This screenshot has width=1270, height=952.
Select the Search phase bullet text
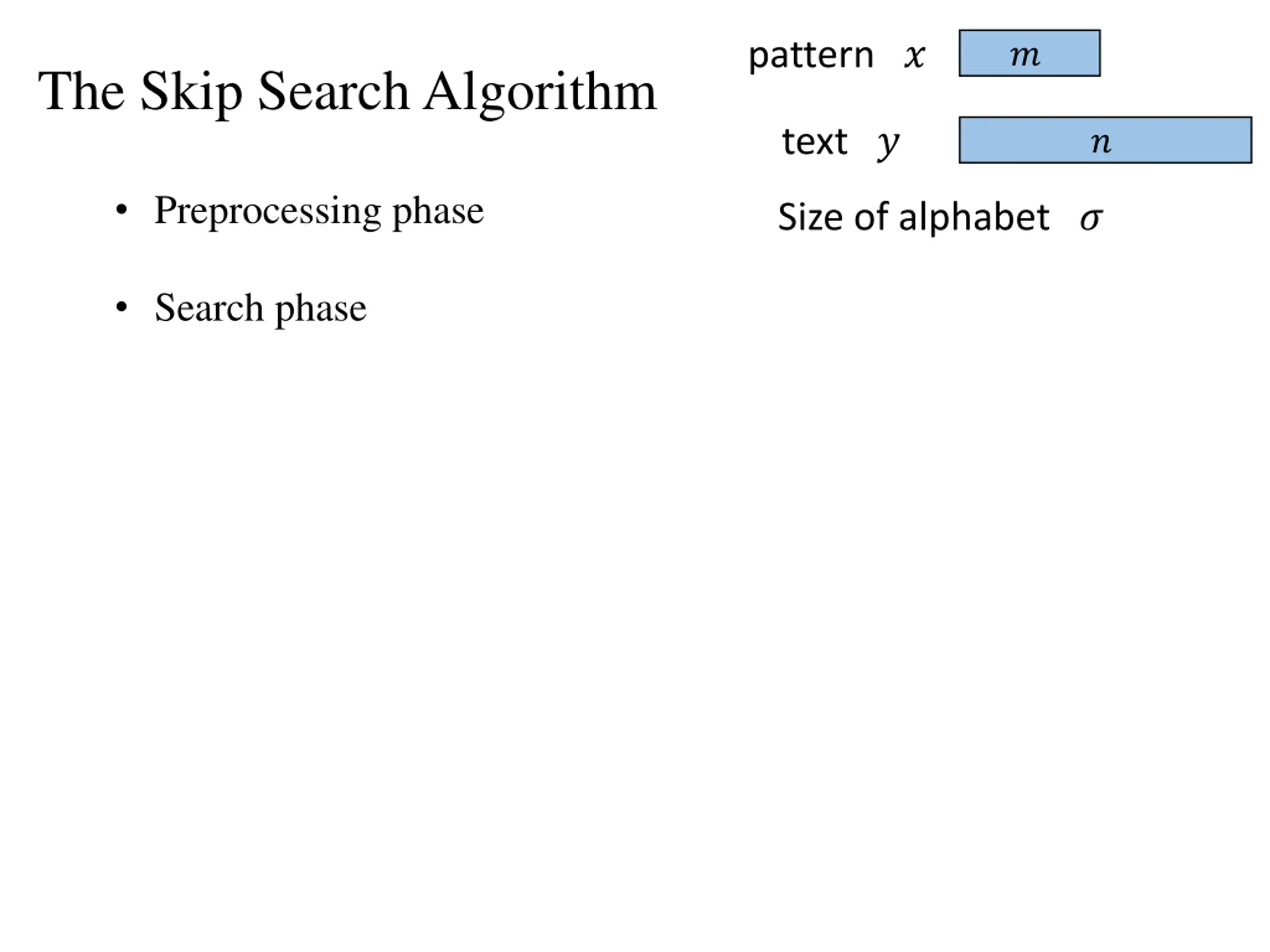[x=260, y=309]
